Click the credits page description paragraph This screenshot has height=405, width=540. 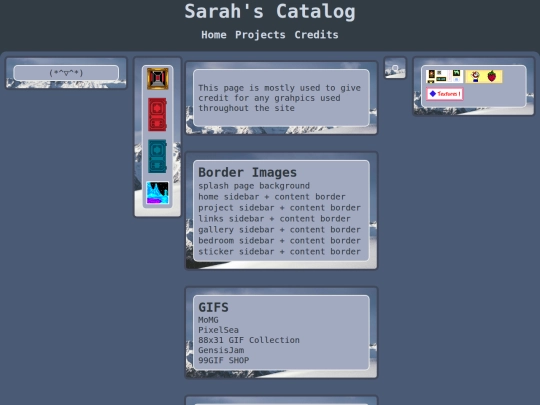[279, 98]
